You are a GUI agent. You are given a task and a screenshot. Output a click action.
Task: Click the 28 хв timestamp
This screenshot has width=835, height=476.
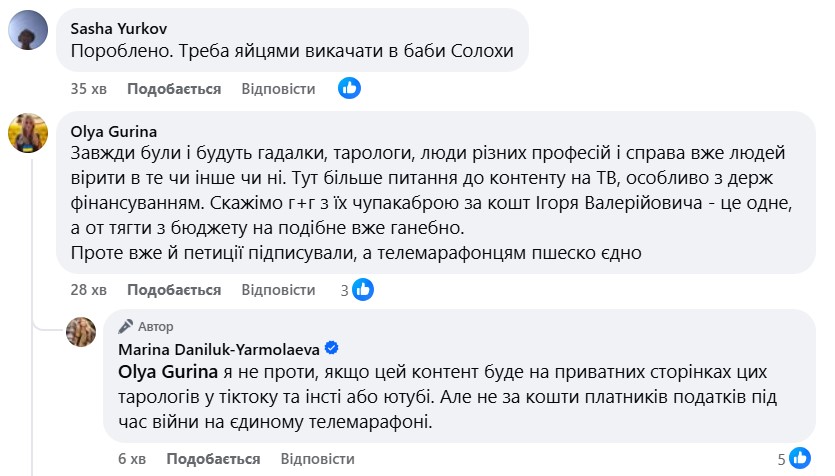click(88, 290)
